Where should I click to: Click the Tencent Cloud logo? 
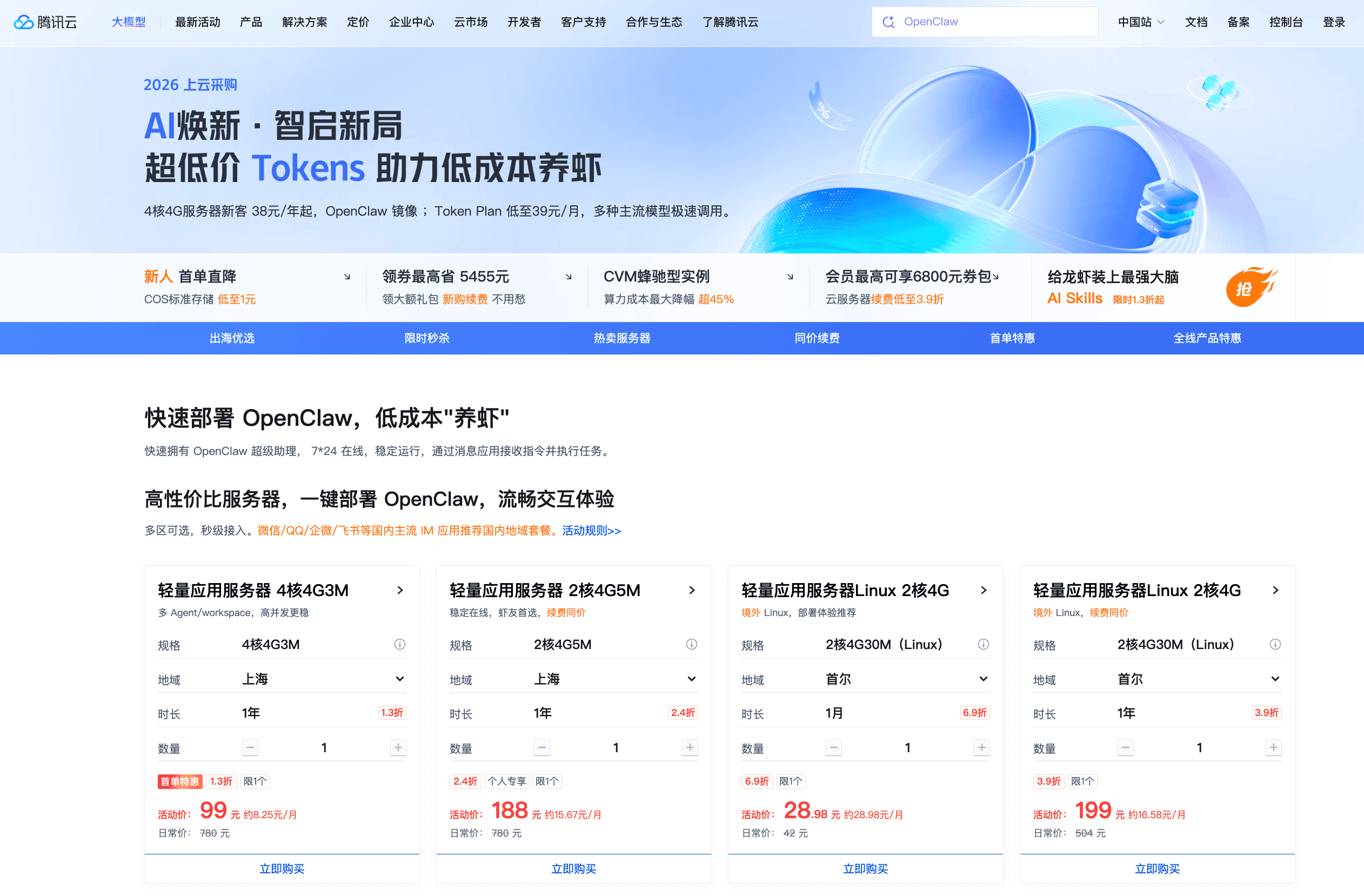coord(45,22)
